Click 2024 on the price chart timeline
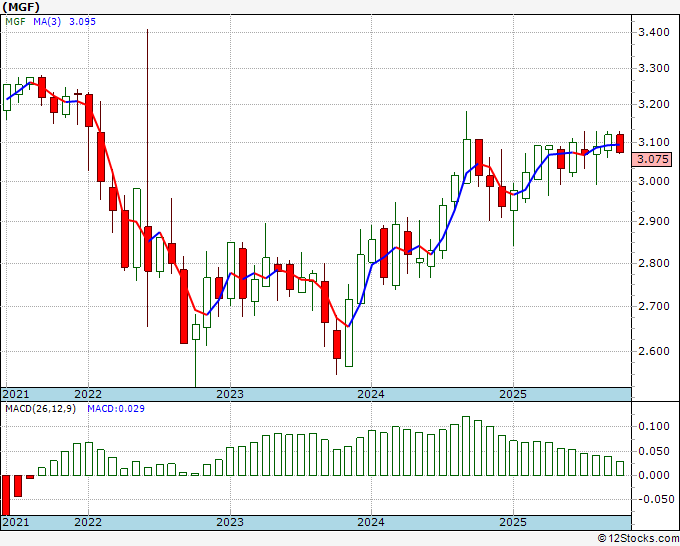The width and height of the screenshot is (680, 546). (371, 394)
